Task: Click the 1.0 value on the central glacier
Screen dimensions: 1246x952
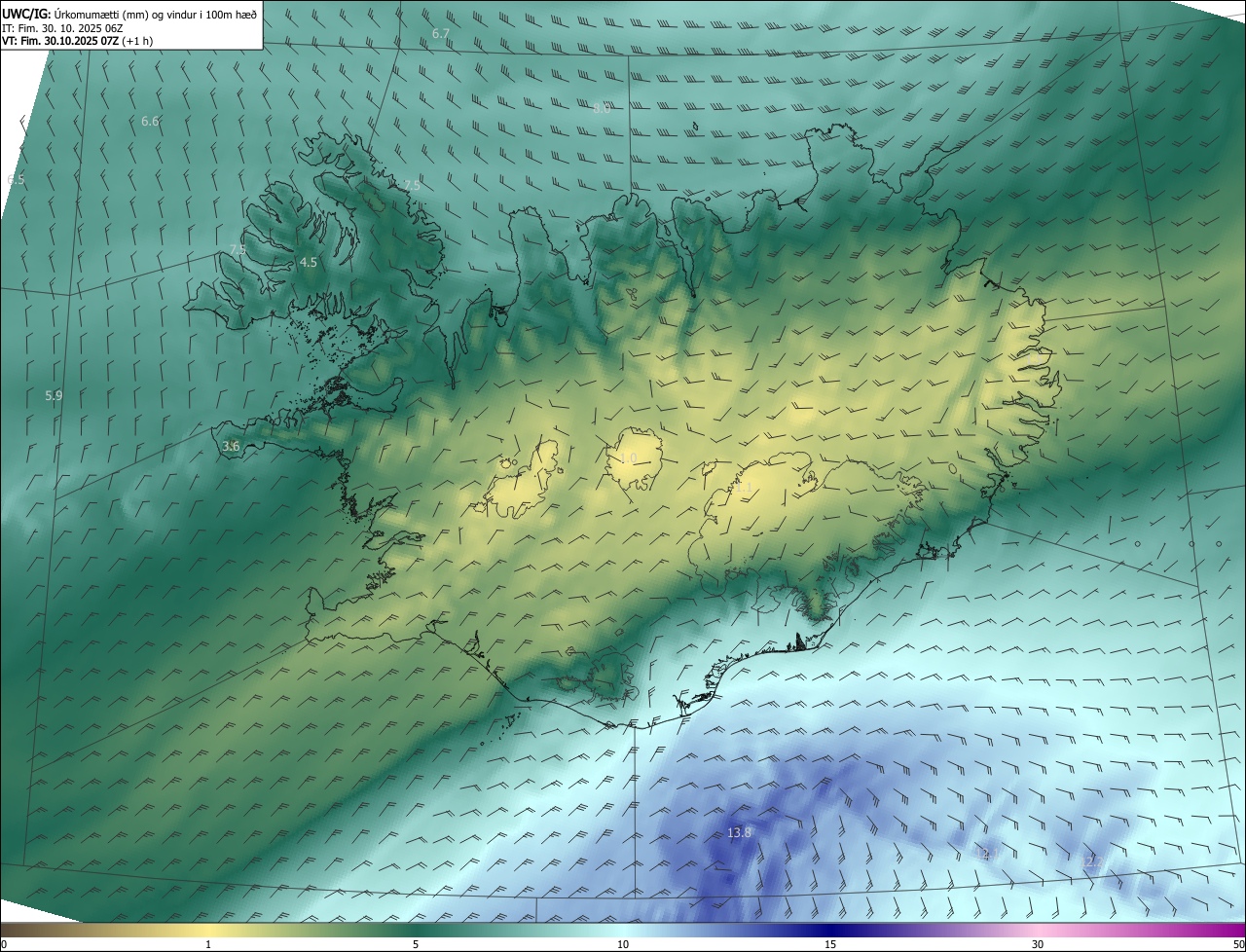Action: [628, 458]
